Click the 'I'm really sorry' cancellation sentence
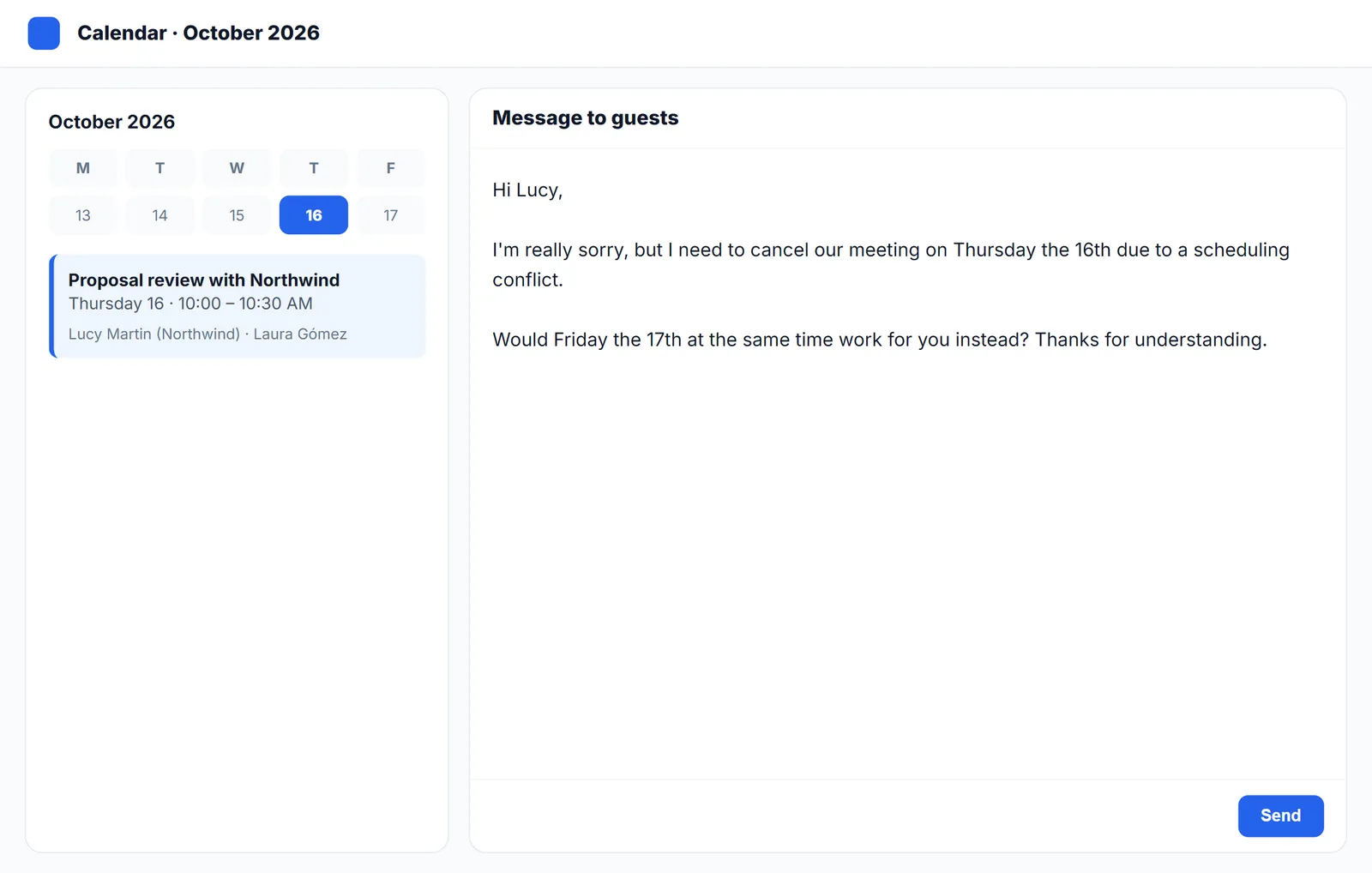 pos(891,265)
